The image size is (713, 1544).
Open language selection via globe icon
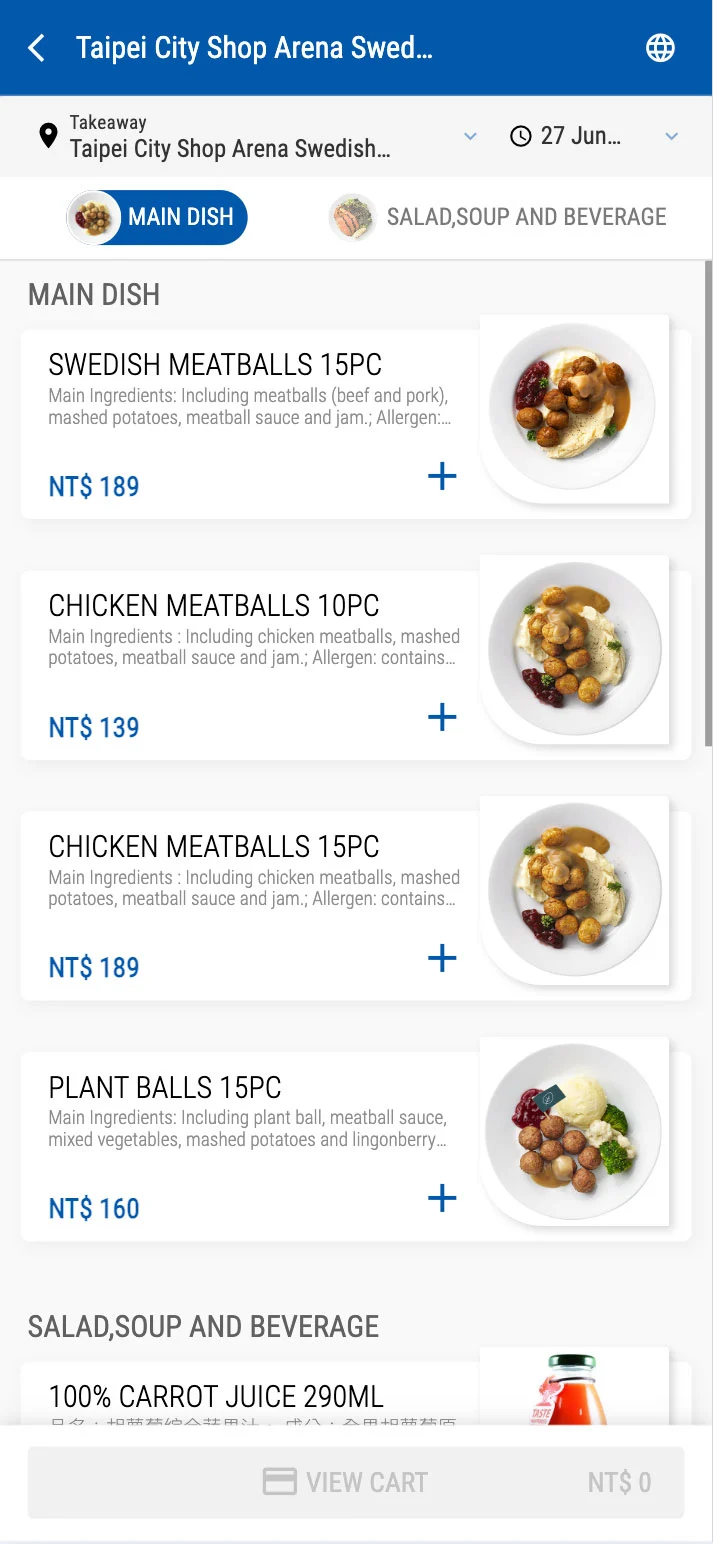pyautogui.click(x=660, y=48)
